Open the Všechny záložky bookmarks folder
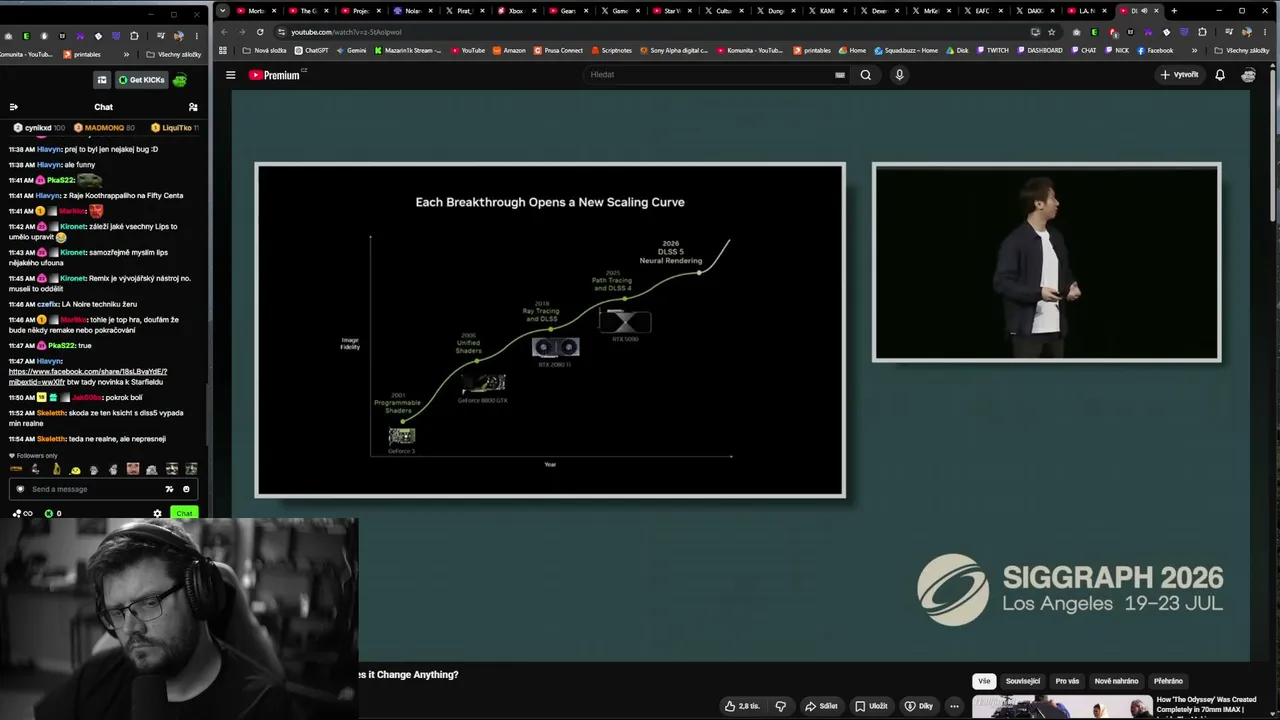Image resolution: width=1280 pixels, height=720 pixels. (1242, 50)
